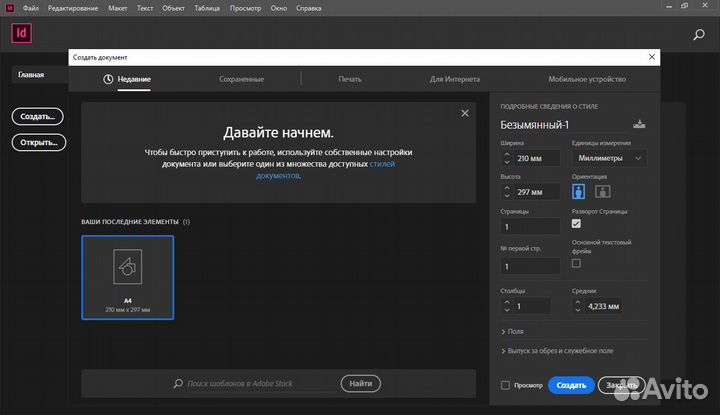Screen dimensions: 720x415
Task: Switch to the Недавние tab
Action: pyautogui.click(x=134, y=79)
